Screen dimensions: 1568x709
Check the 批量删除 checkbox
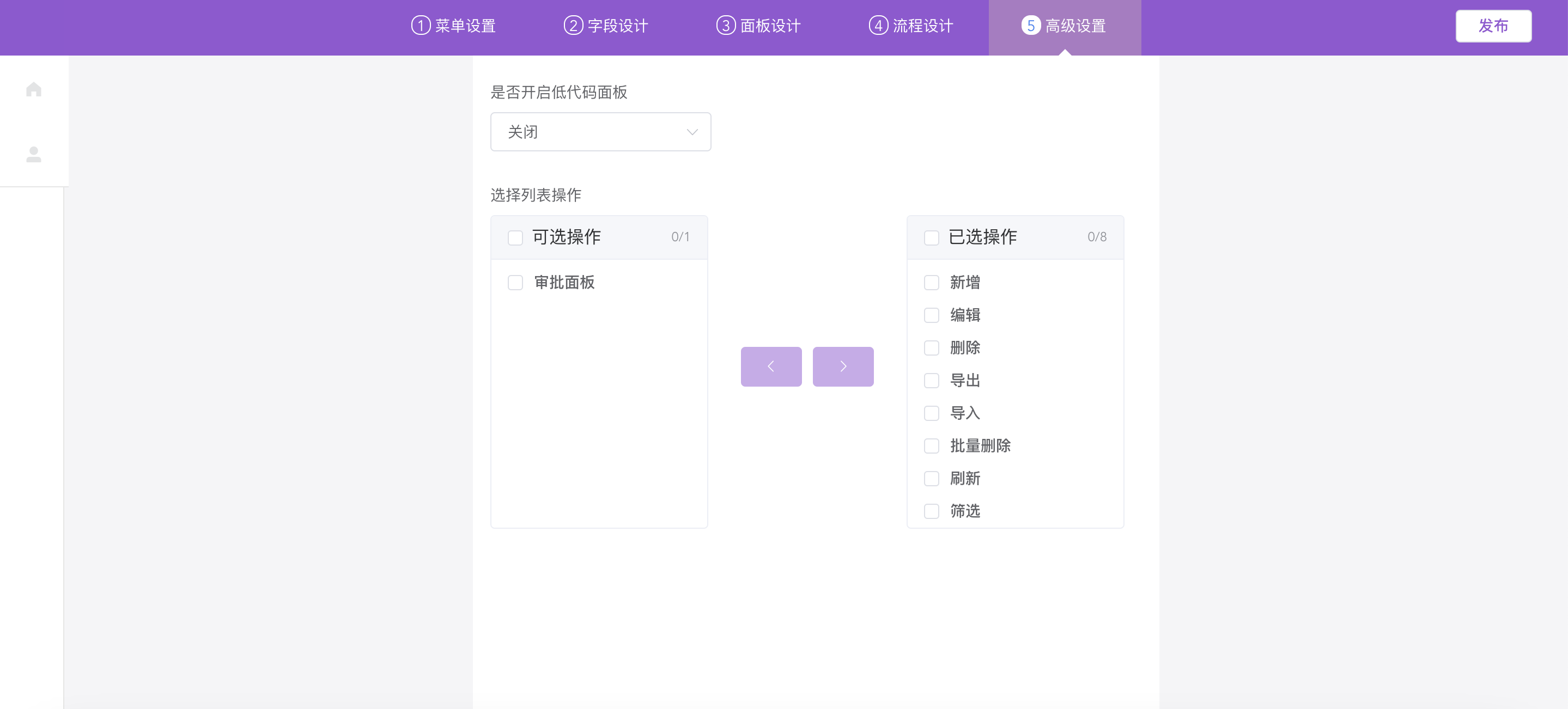[931, 446]
